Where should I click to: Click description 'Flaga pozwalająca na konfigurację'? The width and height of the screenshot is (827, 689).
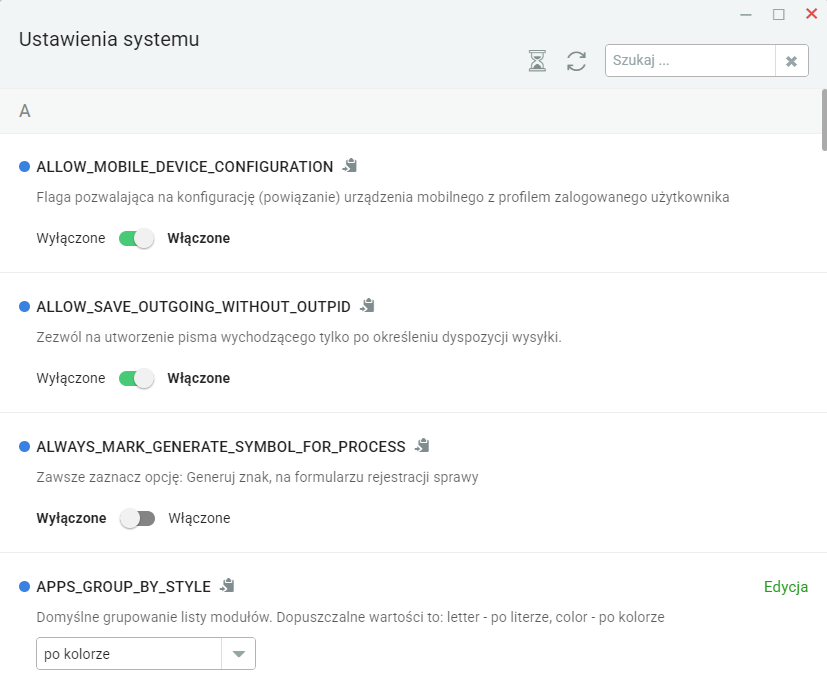(x=383, y=197)
